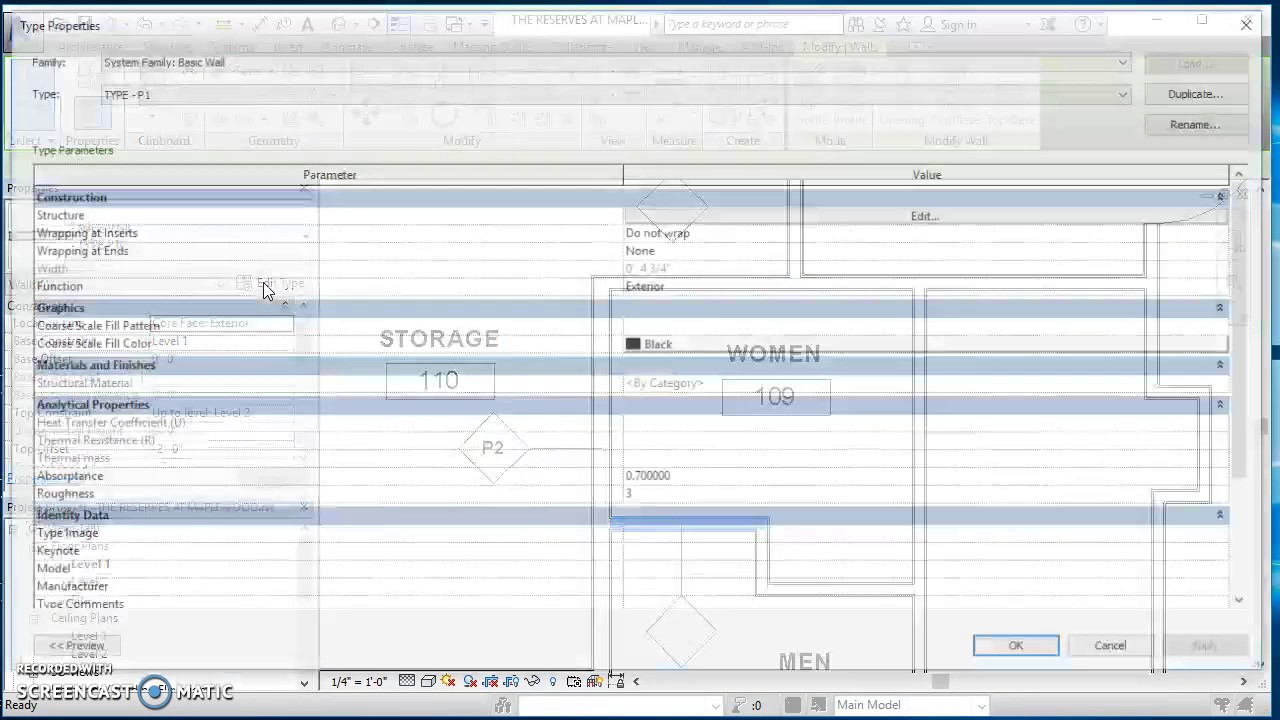The height and width of the screenshot is (720, 1280).
Task: Click the view scrollbar right arrow
Action: click(1243, 682)
